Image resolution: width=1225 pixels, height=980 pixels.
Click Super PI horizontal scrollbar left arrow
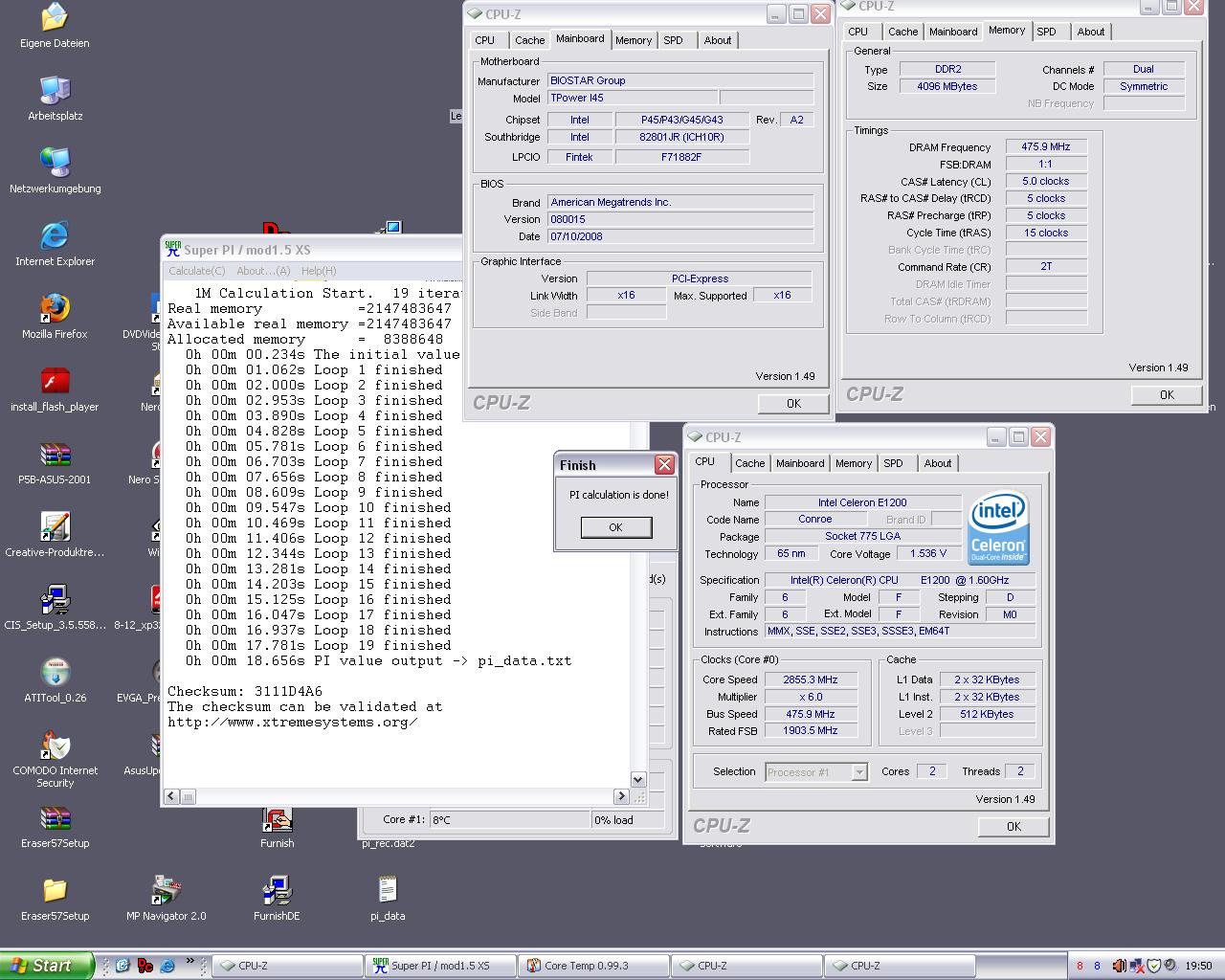tap(171, 796)
